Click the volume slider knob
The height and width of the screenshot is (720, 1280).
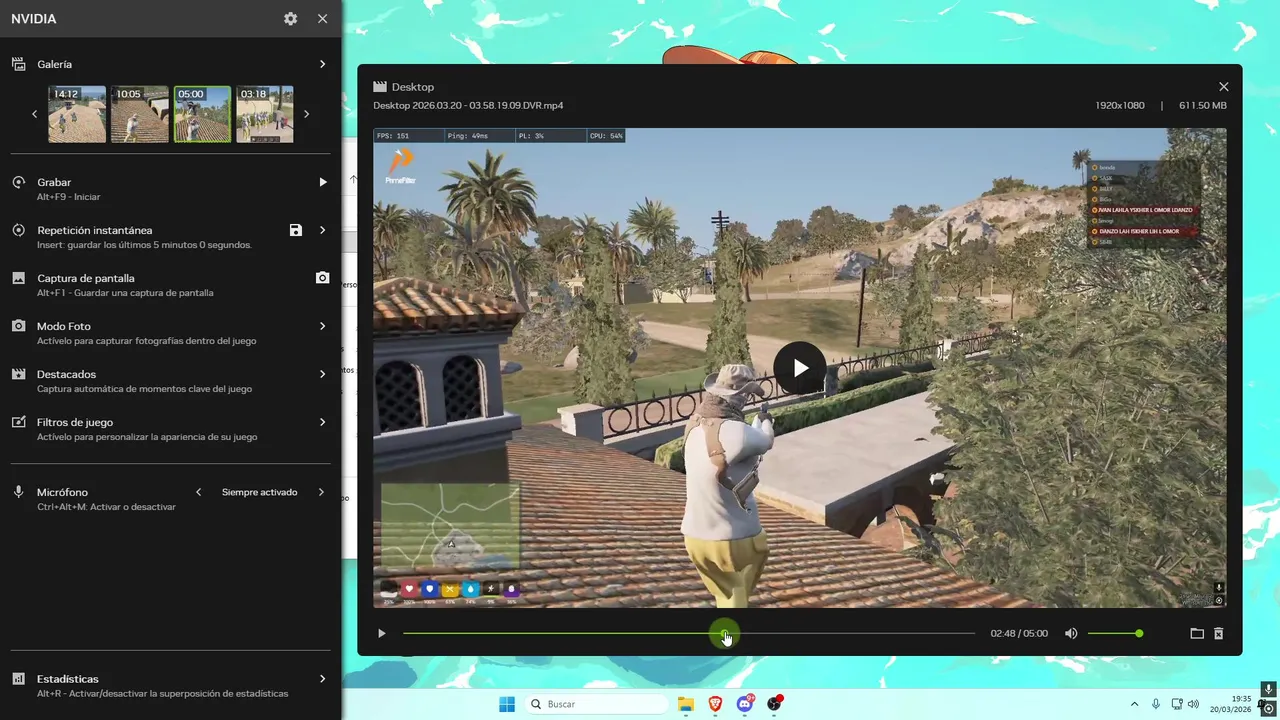point(1139,633)
